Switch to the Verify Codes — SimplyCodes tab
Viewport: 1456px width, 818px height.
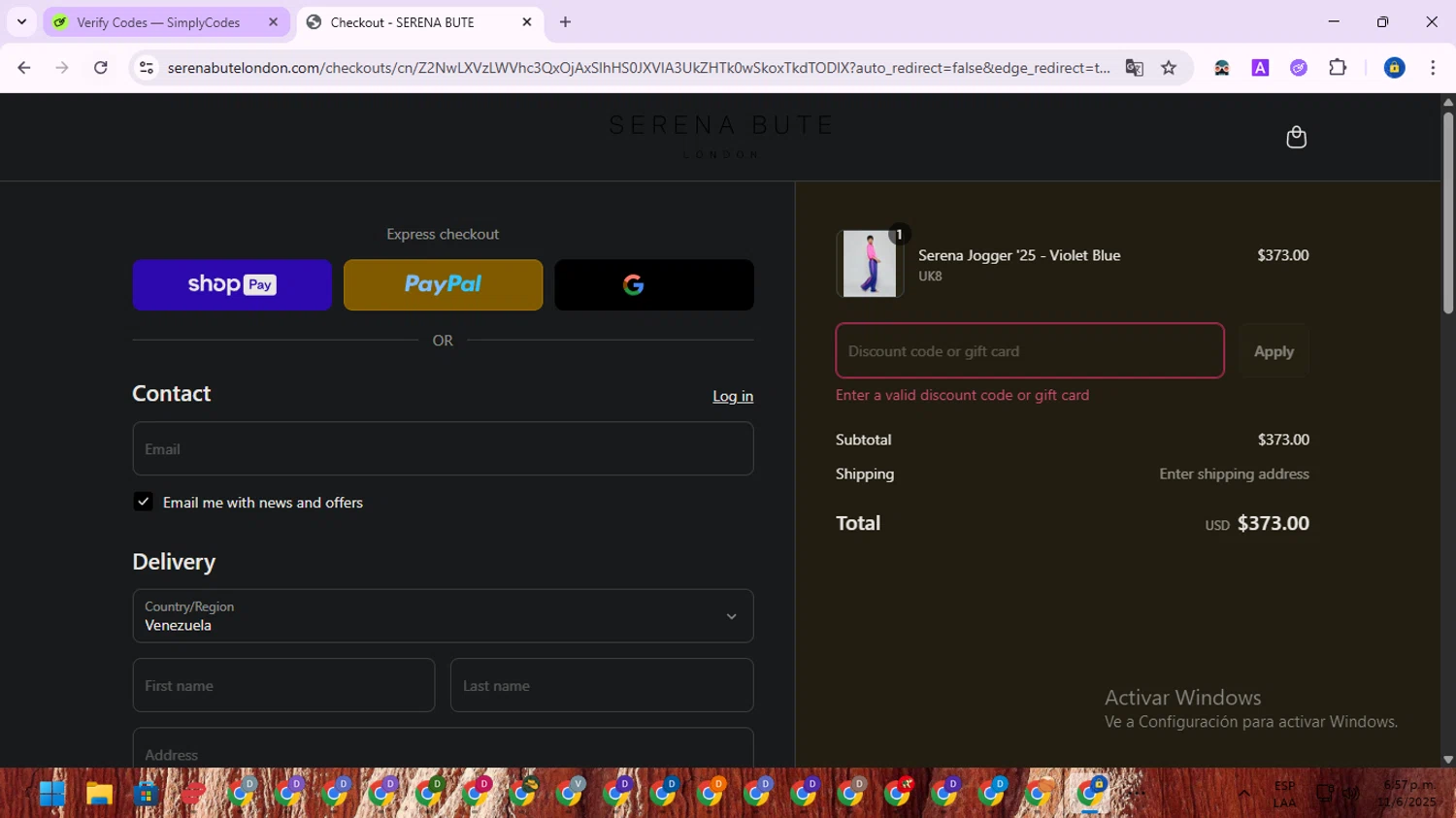[x=166, y=22]
